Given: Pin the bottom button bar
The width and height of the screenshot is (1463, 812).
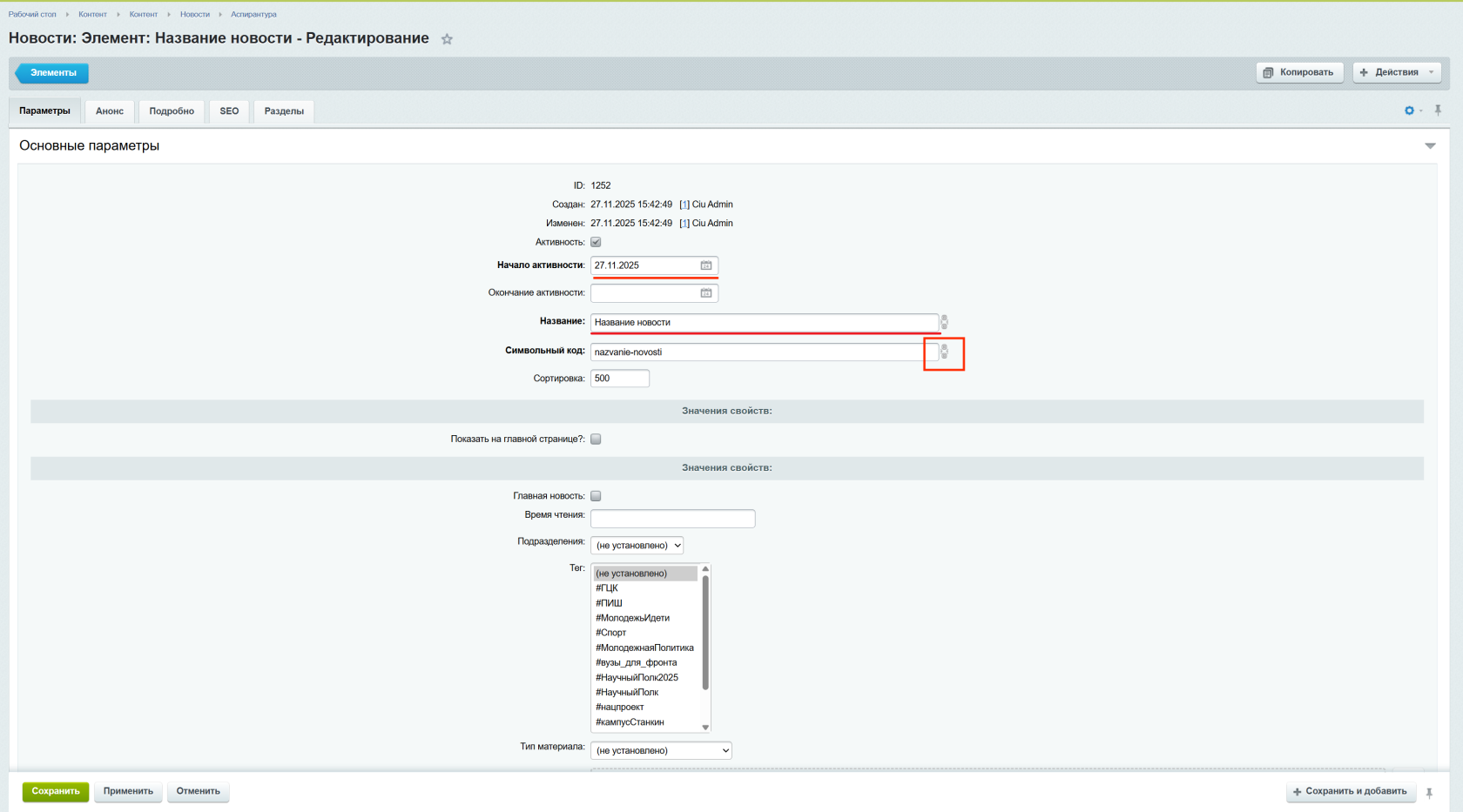Looking at the screenshot, I should [1429, 792].
